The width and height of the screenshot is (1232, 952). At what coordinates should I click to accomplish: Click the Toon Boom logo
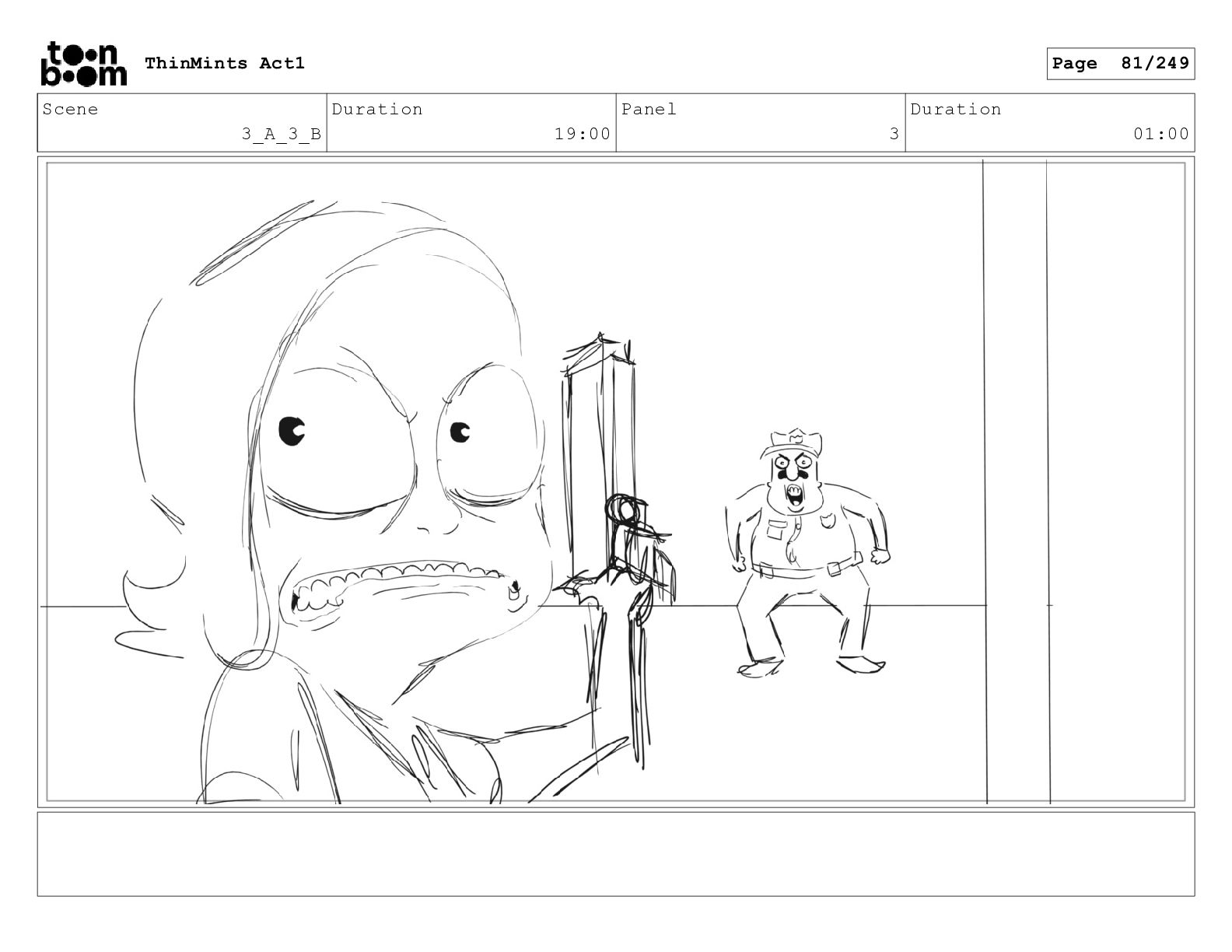(x=82, y=63)
